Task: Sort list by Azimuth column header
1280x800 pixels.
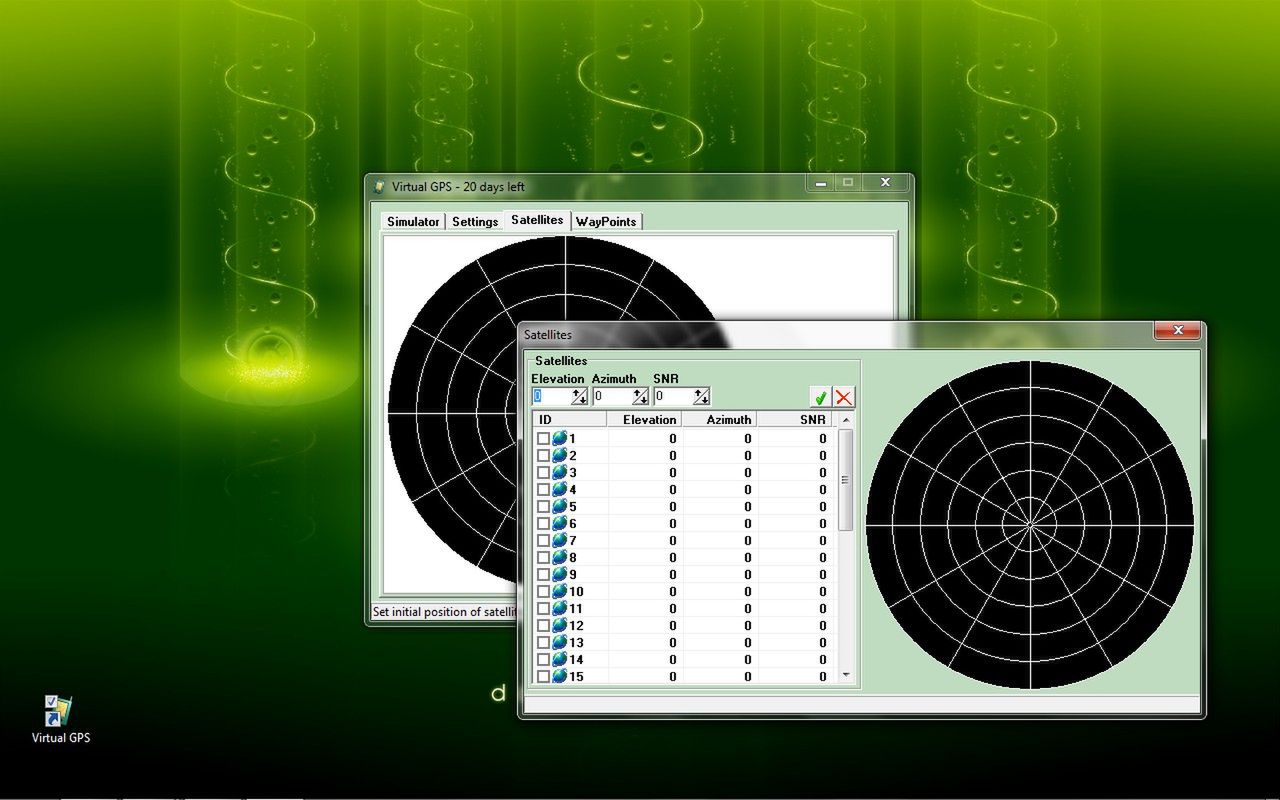Action: click(719, 419)
